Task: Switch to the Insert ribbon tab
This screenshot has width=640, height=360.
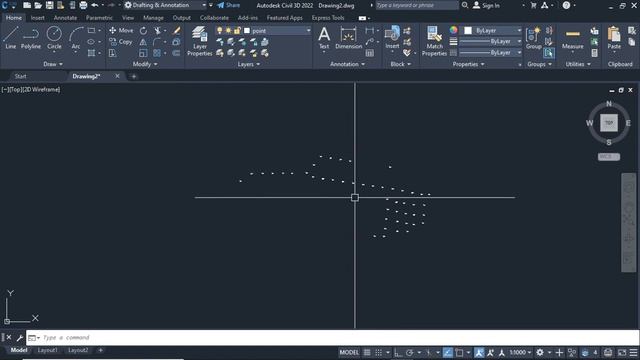Action: (37, 18)
